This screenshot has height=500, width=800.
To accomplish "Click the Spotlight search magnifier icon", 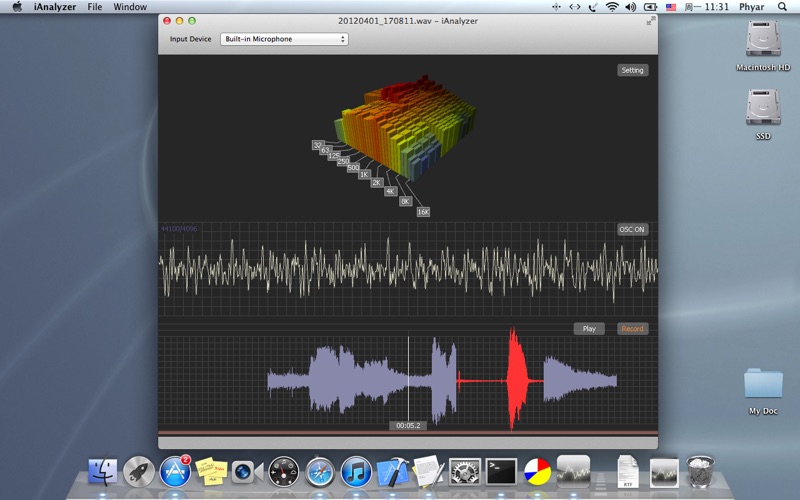I will (783, 7).
